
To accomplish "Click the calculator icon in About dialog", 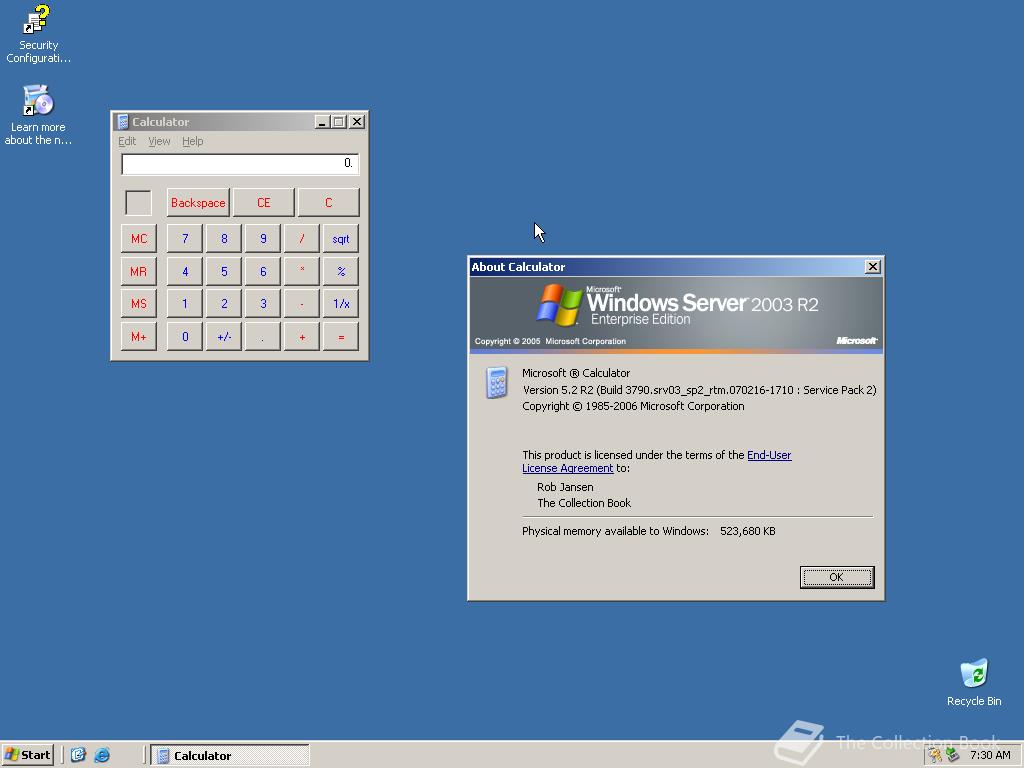I will click(x=496, y=383).
